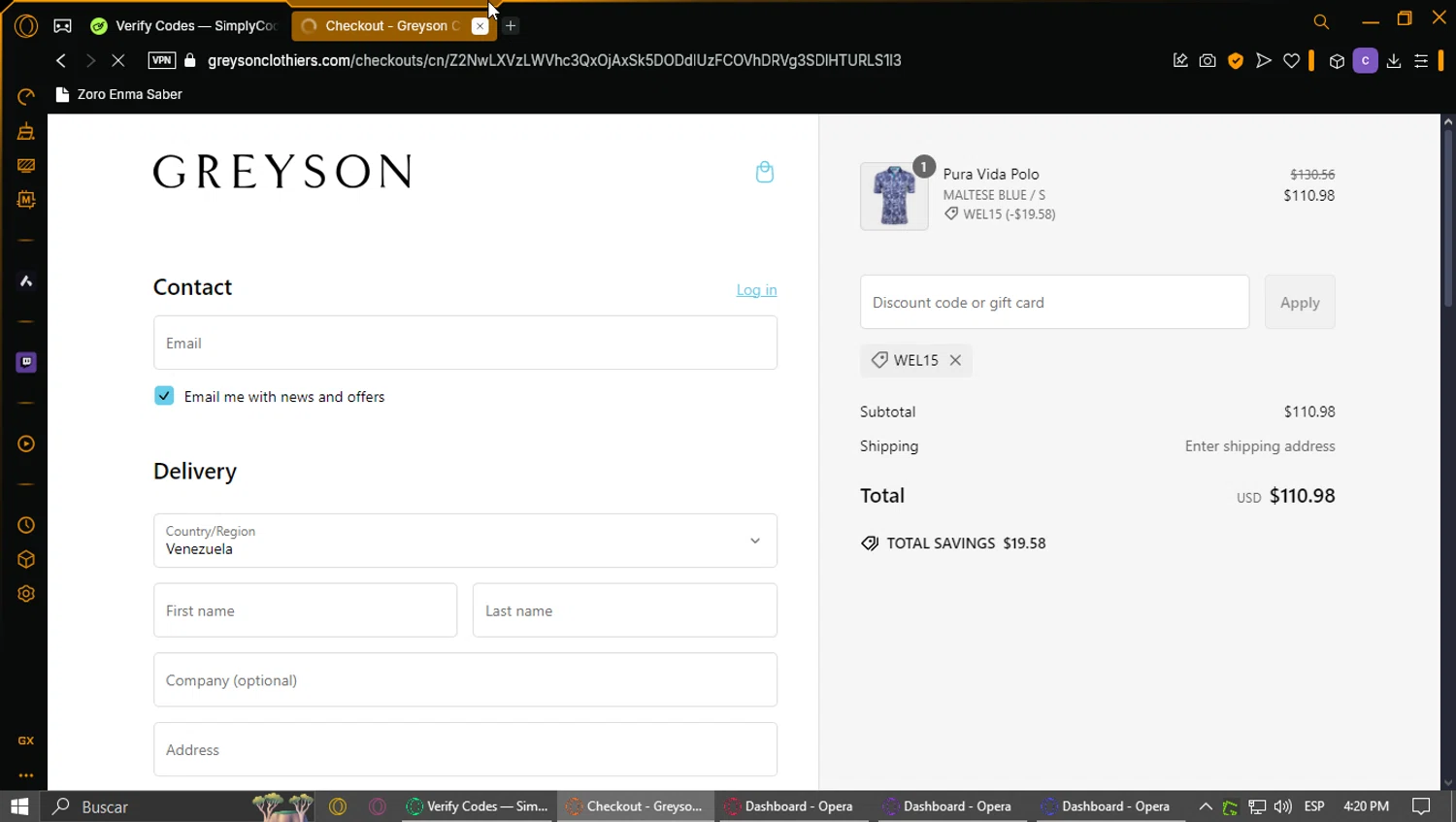Viewport: 1456px width, 822px height.
Task: Open the purple C extension icon
Action: click(x=1365, y=60)
